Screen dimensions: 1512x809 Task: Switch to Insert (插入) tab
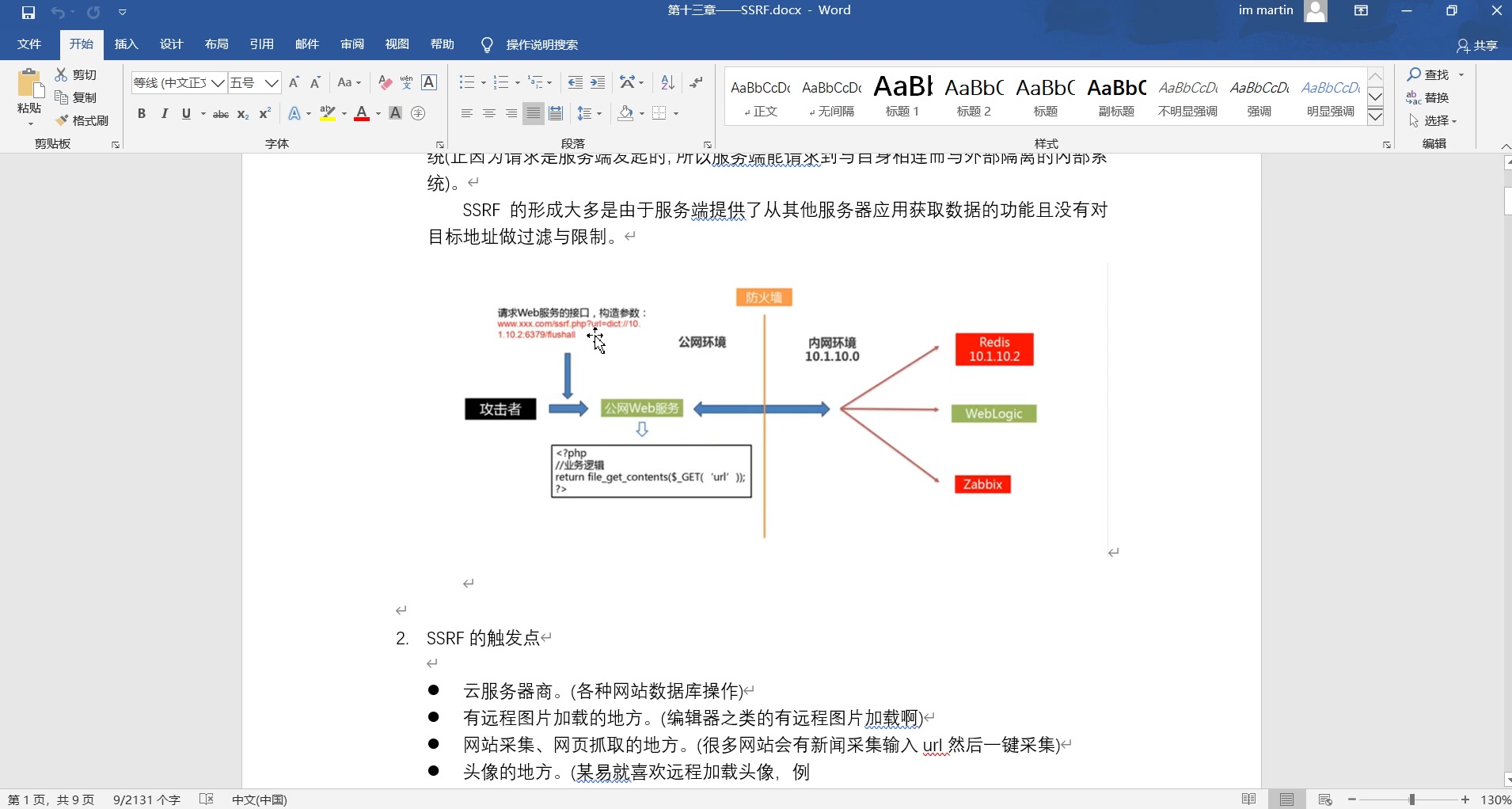pos(126,44)
